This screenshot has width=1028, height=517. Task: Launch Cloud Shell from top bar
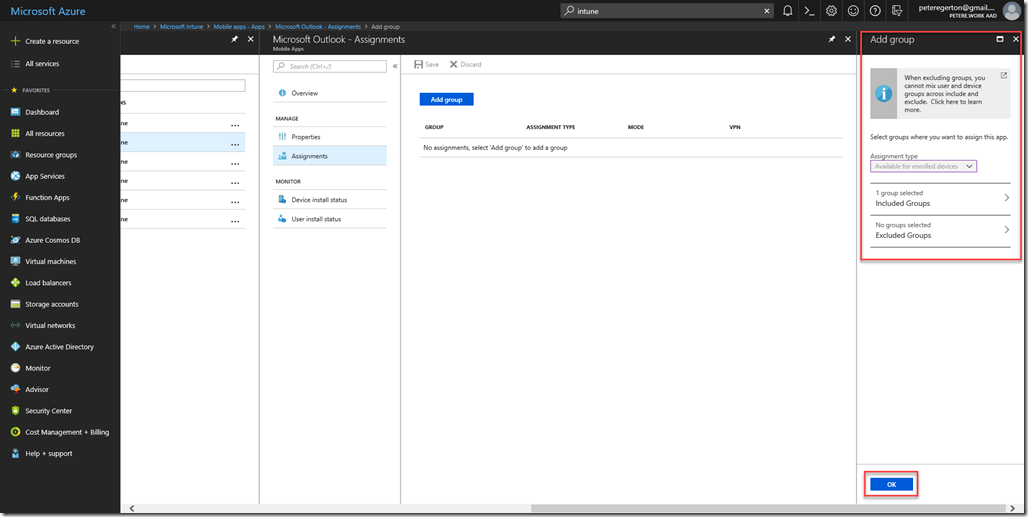(x=809, y=11)
